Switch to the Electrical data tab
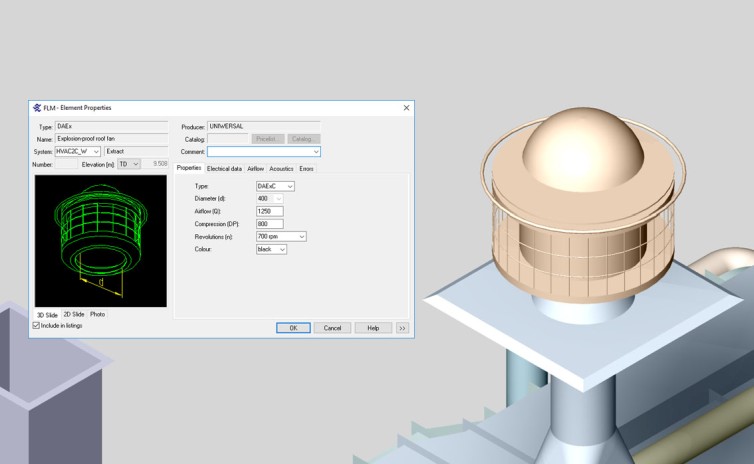 click(x=224, y=168)
